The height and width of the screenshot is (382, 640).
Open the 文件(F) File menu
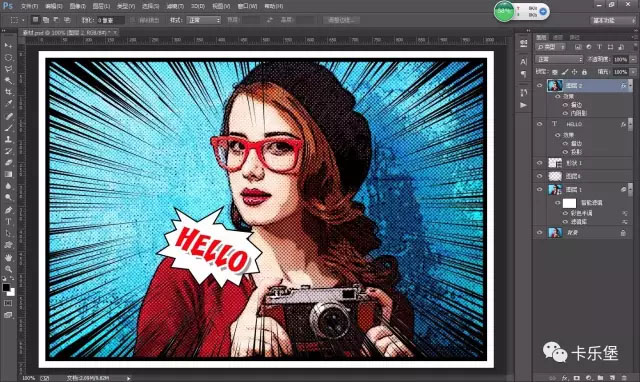[x=29, y=6]
